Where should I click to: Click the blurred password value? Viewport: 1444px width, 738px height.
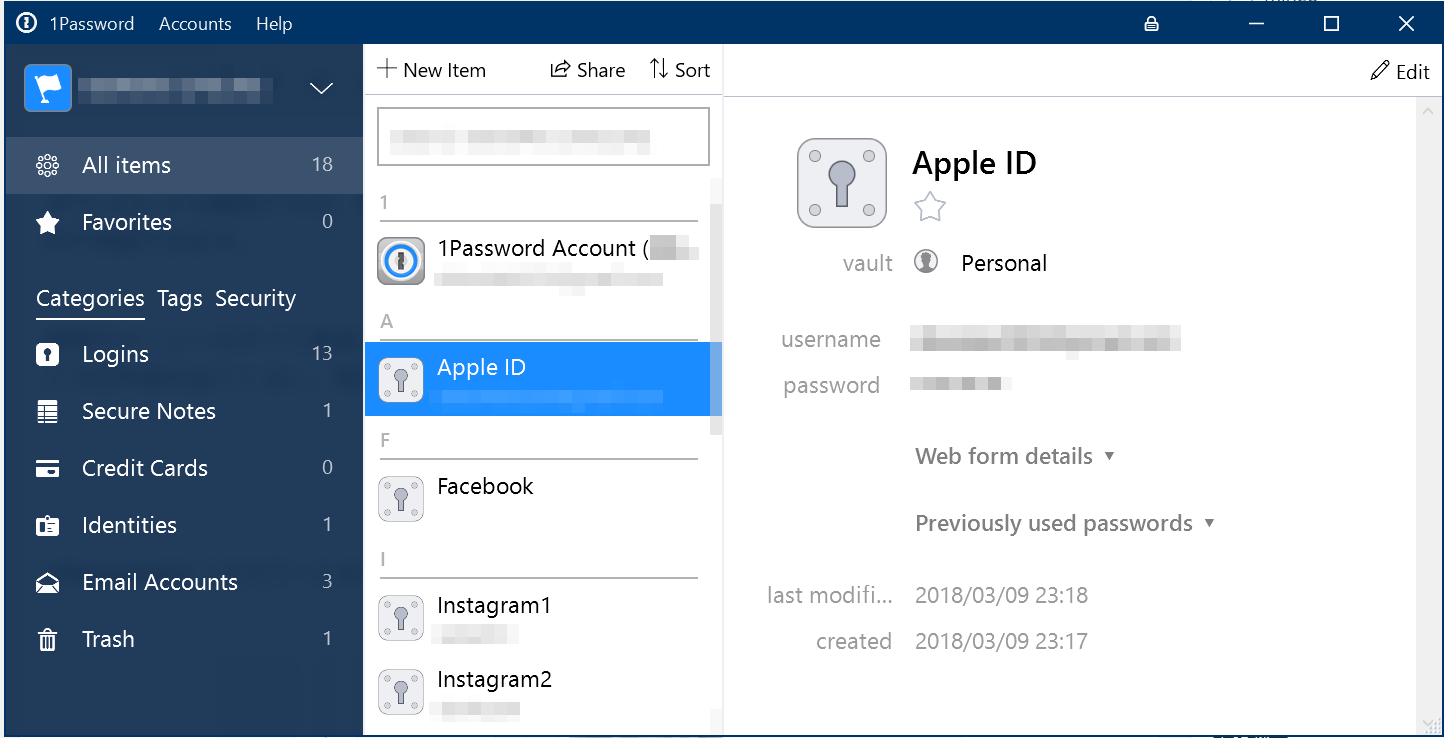961,383
